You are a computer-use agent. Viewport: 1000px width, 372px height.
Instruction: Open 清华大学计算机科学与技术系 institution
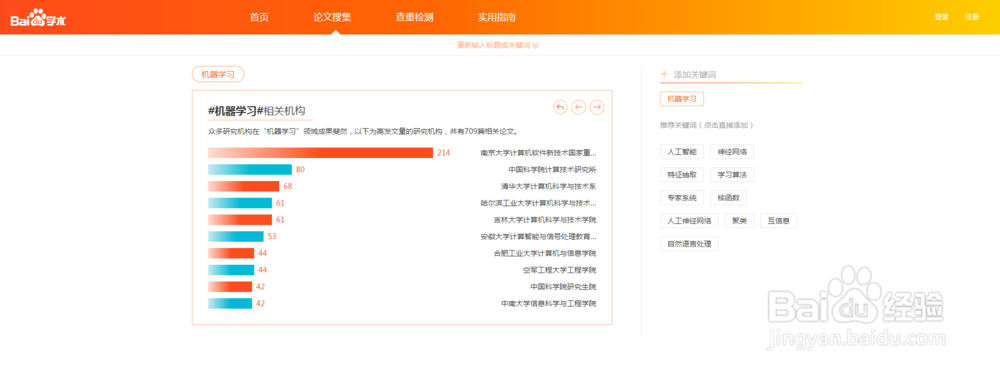[x=548, y=186]
